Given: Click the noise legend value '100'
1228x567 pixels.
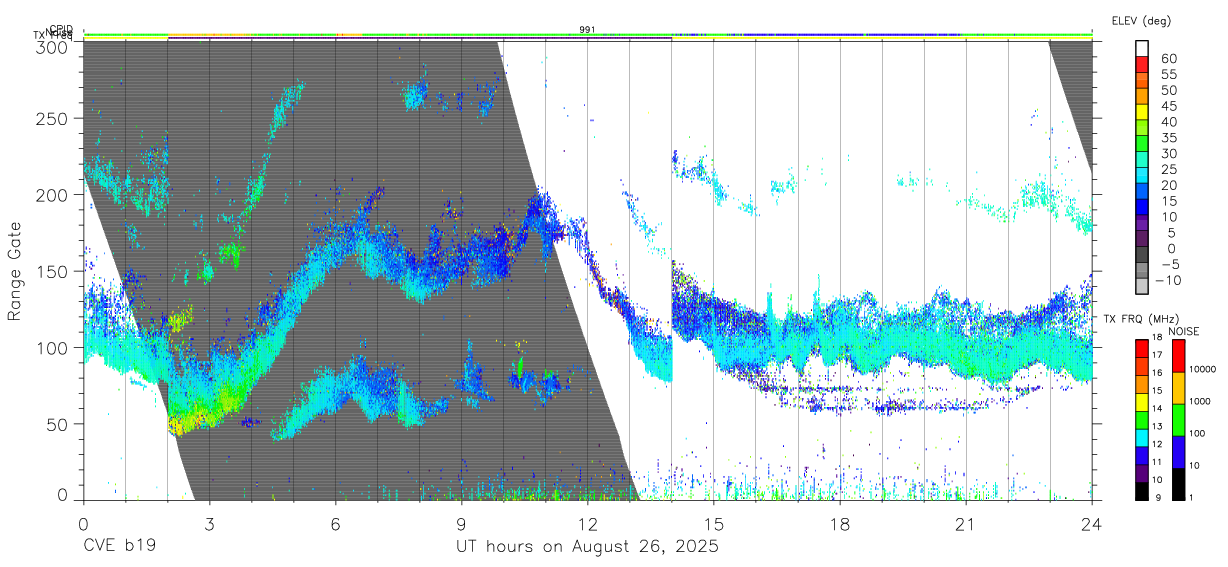Looking at the screenshot, I should pos(1198,433).
